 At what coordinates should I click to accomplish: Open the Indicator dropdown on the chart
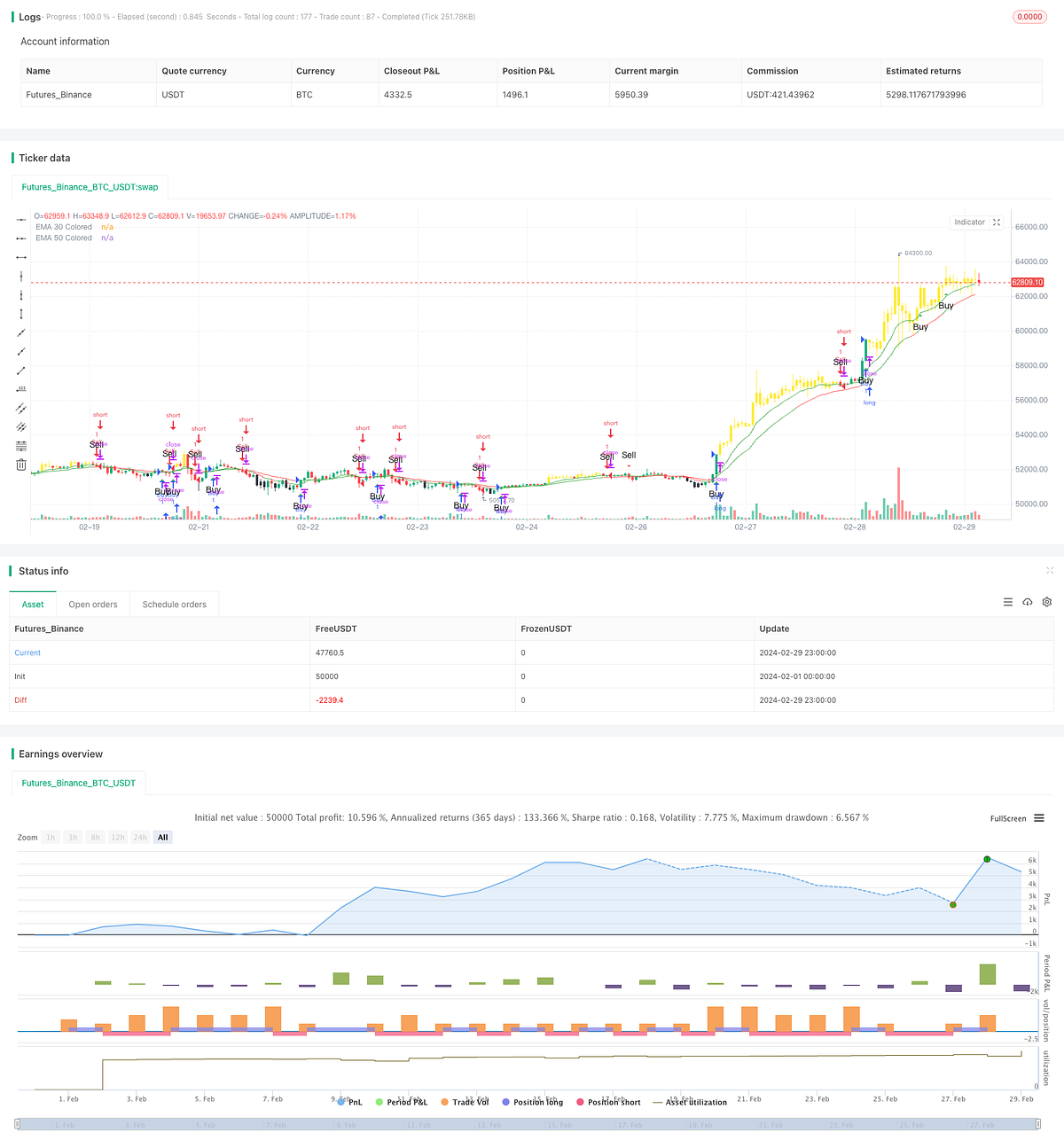coord(969,222)
